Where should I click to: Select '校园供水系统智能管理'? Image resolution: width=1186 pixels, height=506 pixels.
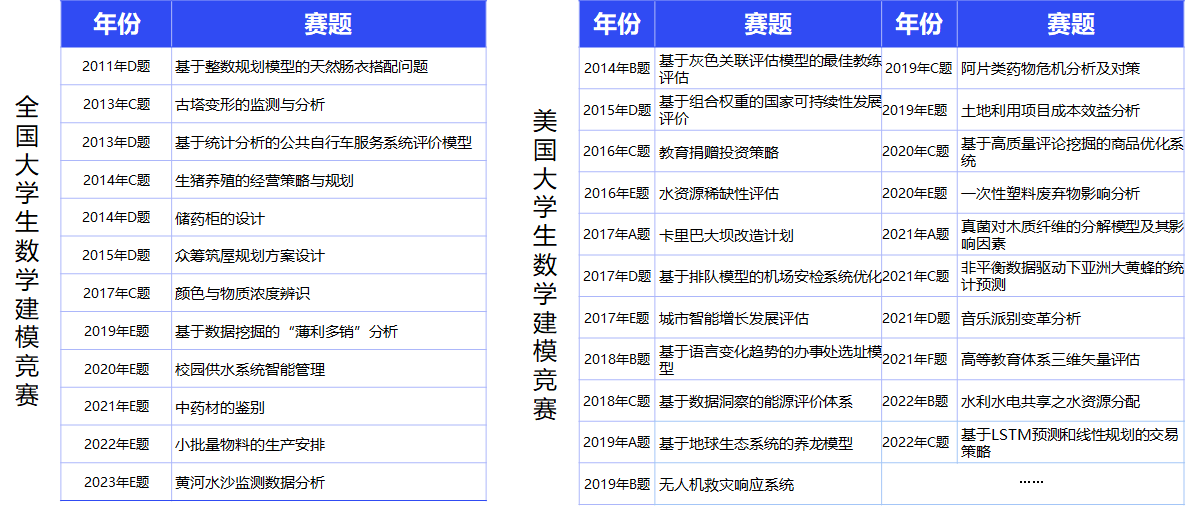(x=250, y=369)
